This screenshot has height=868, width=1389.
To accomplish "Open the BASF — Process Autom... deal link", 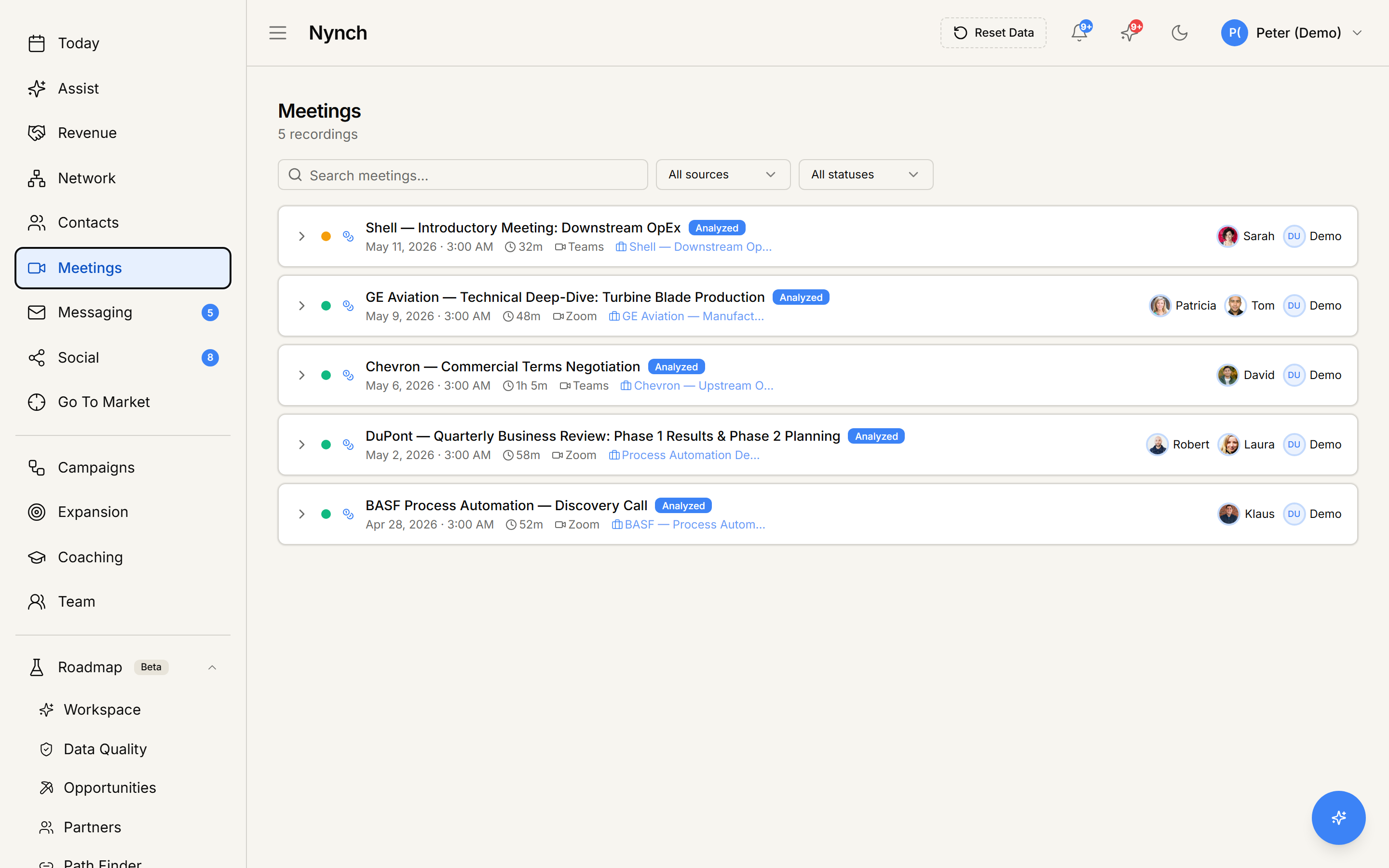I will tap(688, 525).
